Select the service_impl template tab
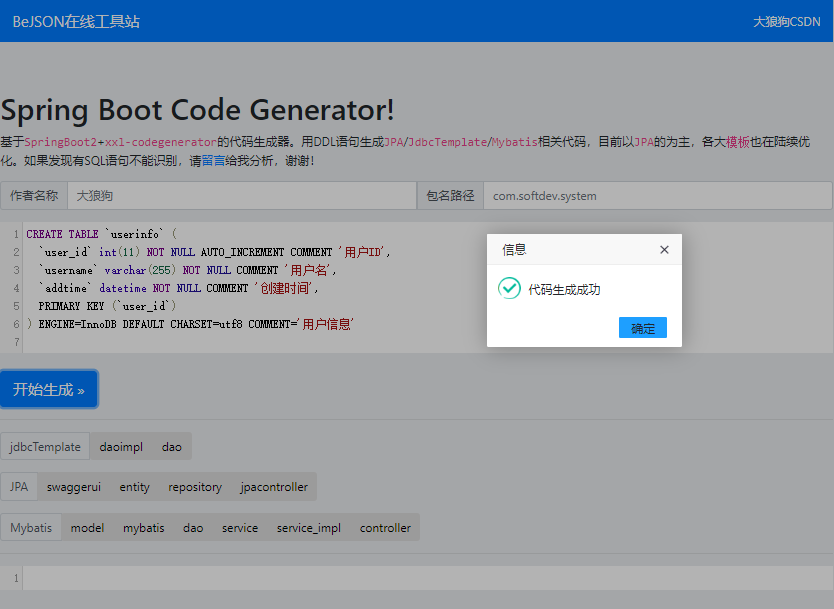Screen dimensions: 834x609 tap(309, 527)
